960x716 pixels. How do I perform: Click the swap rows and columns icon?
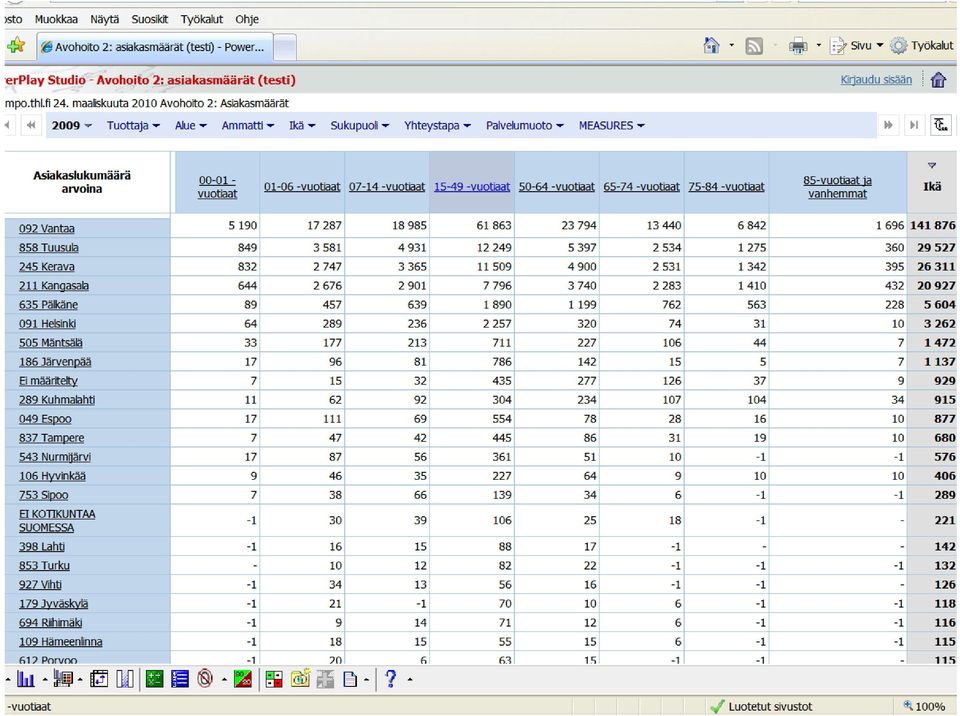pyautogui.click(x=99, y=679)
